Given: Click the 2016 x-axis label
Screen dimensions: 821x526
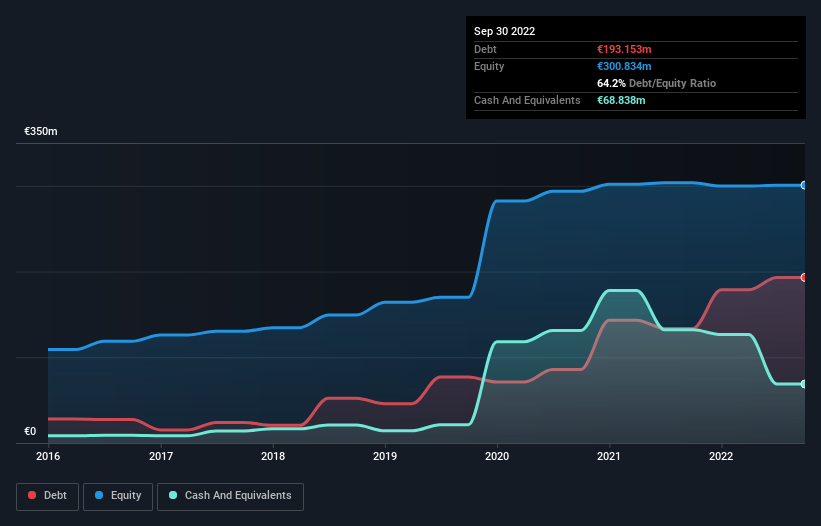Looking at the screenshot, I should (48, 456).
